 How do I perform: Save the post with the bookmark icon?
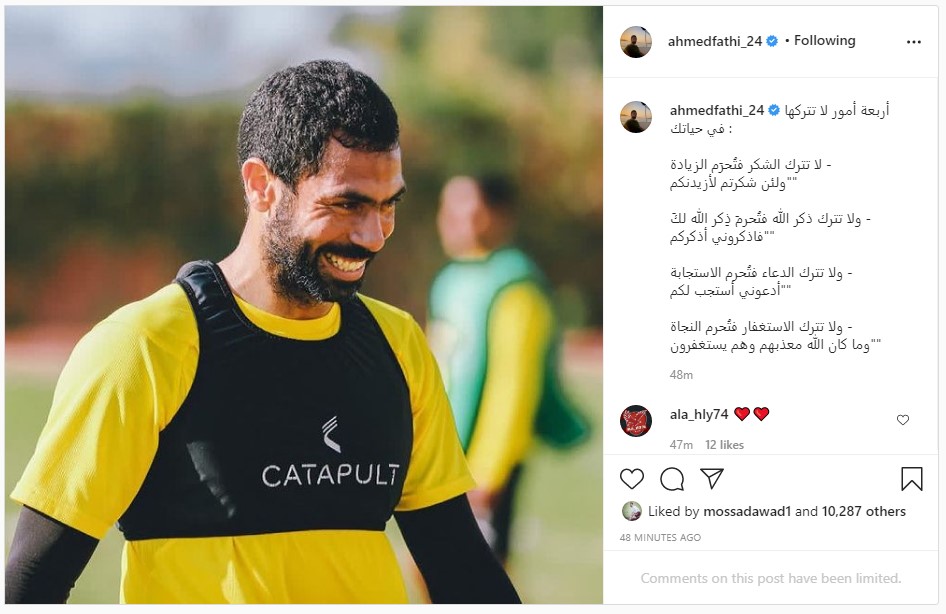pos(912,479)
